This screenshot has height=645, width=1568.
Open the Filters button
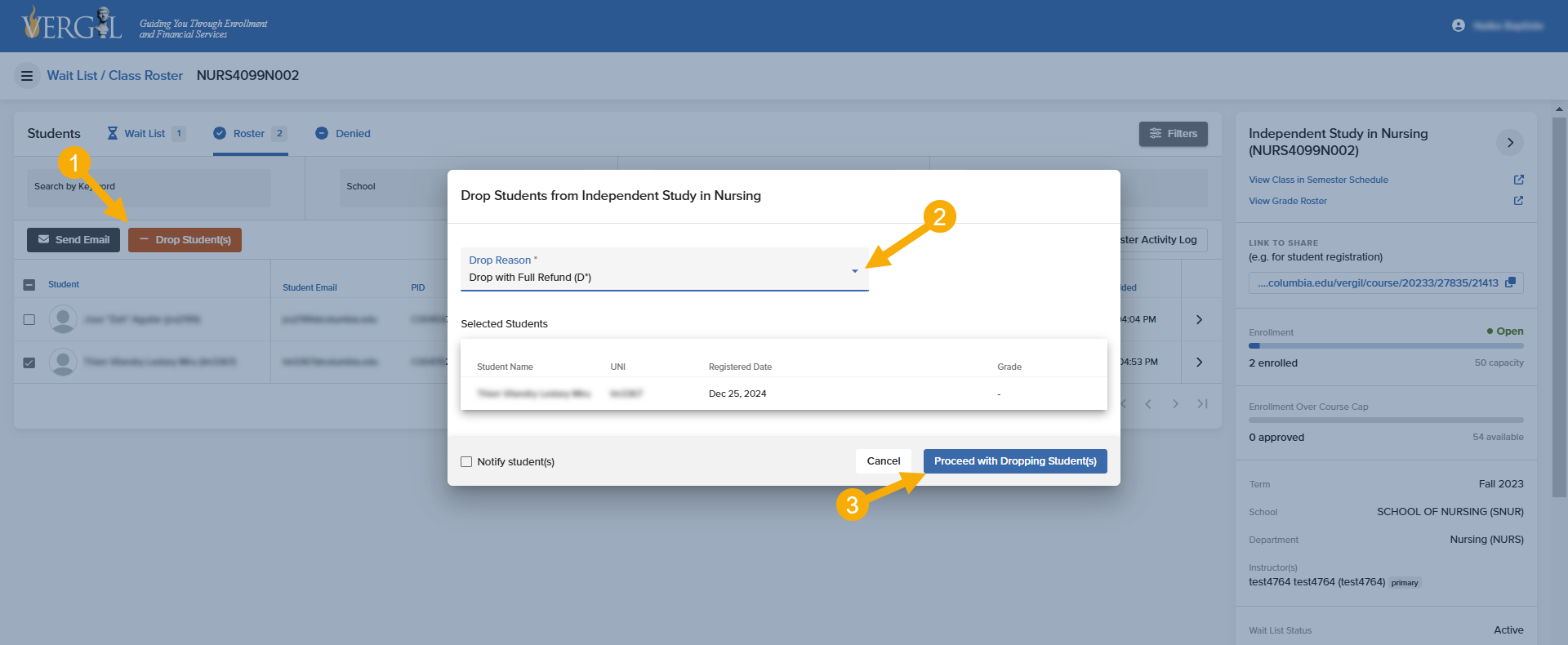pyautogui.click(x=1174, y=134)
